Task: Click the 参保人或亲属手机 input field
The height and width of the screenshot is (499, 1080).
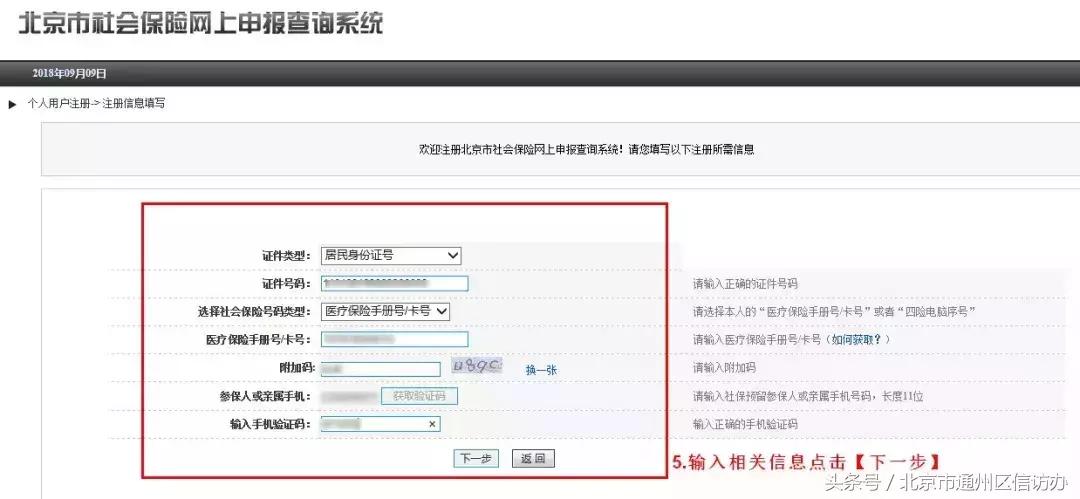Action: coord(351,396)
